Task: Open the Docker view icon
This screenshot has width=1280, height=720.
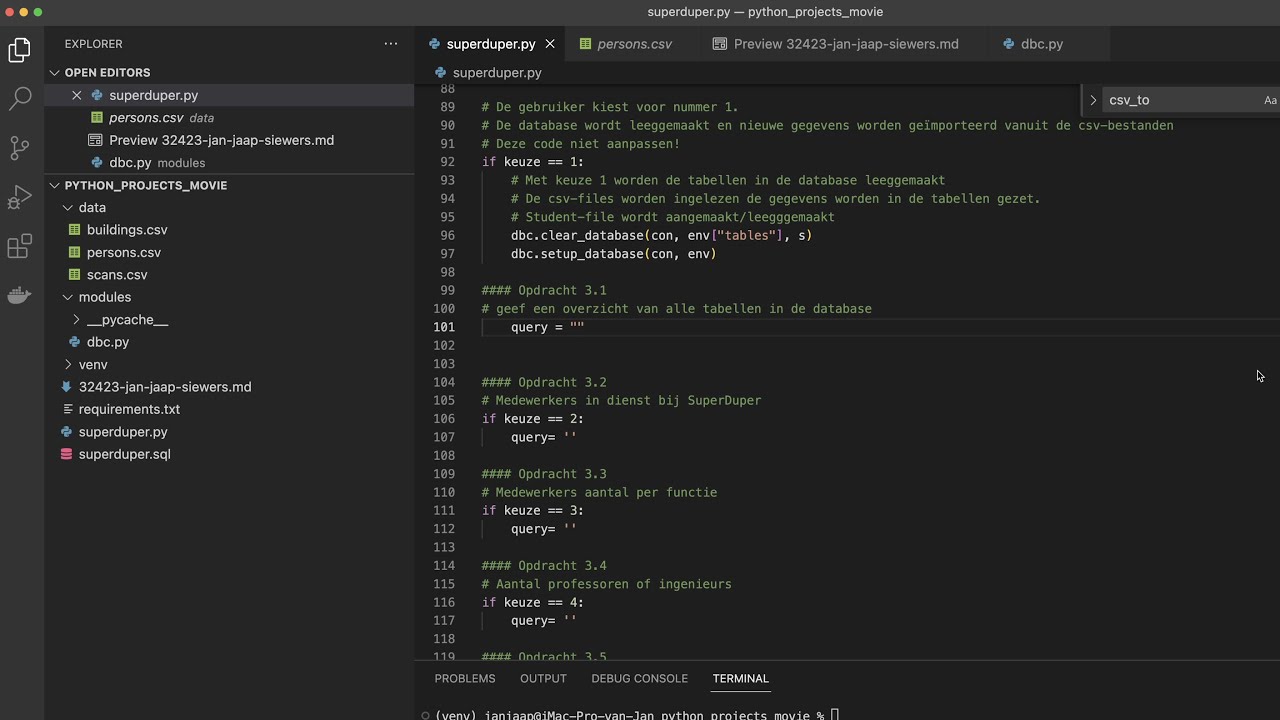Action: [20, 295]
